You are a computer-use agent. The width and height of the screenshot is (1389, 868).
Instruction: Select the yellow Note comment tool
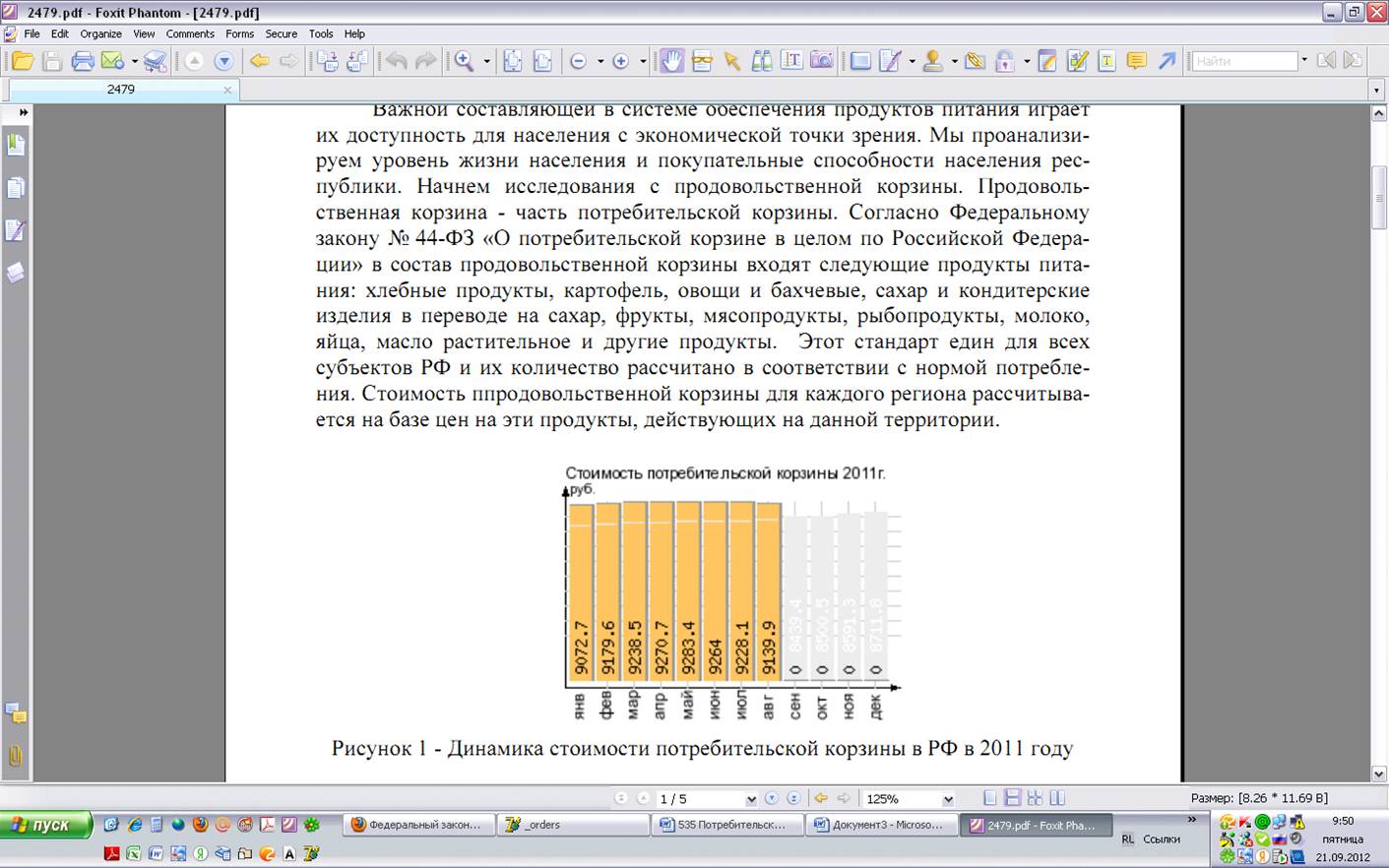(1136, 61)
